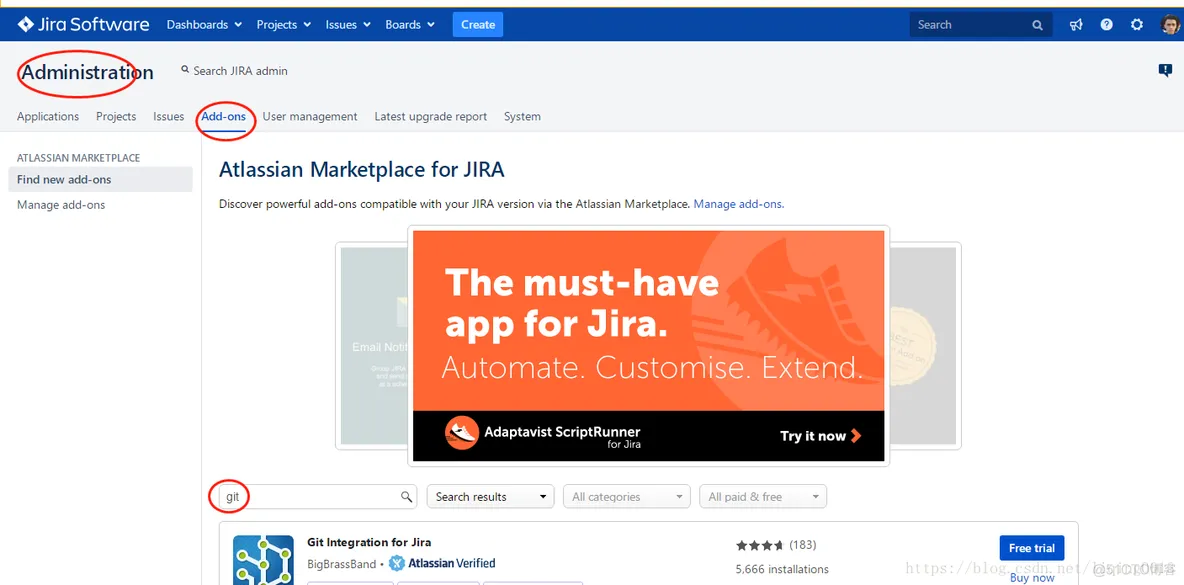Open the Dashboards dropdown menu

coord(204,24)
